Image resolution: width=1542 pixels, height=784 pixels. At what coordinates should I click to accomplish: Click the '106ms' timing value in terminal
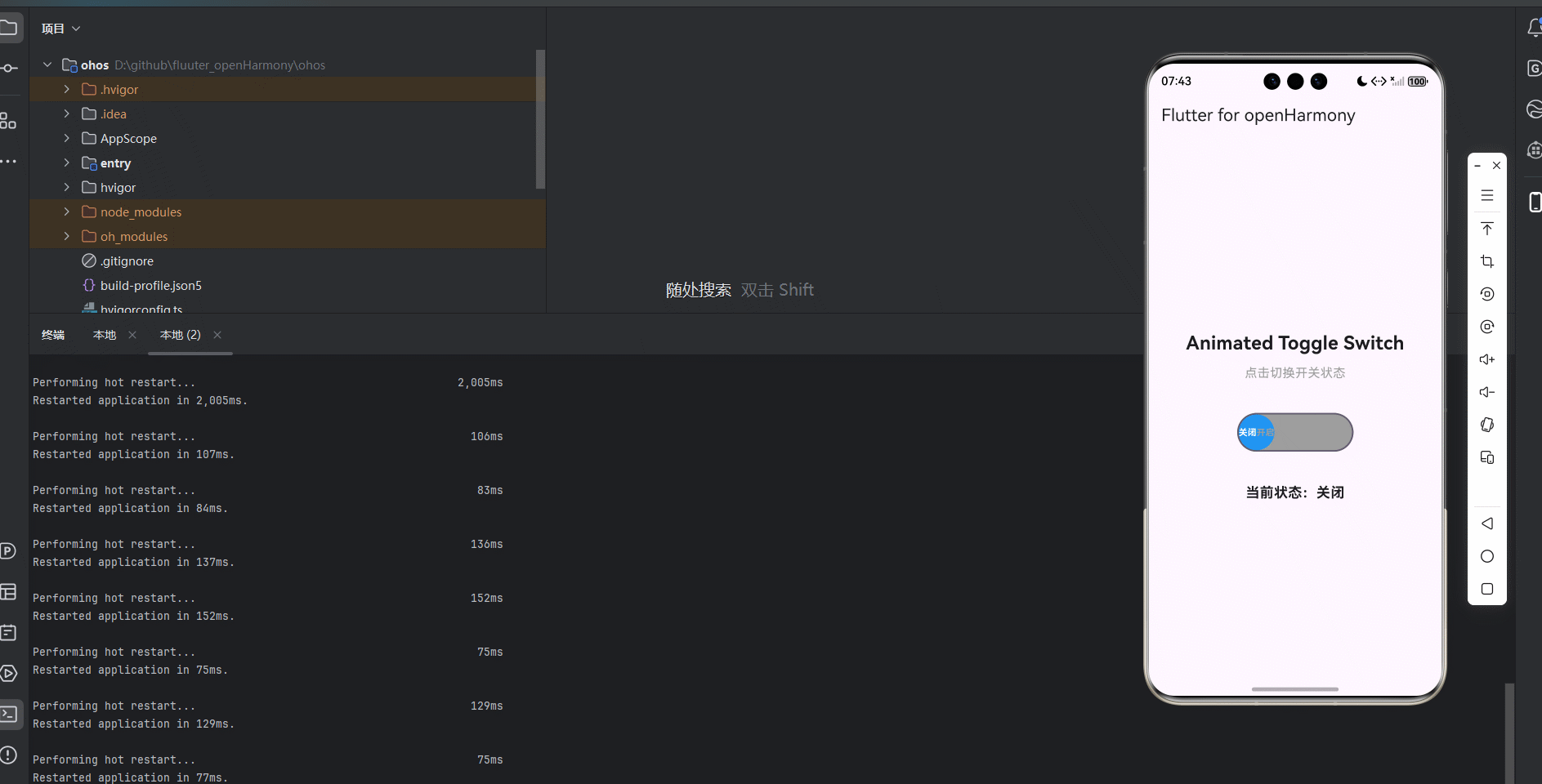(486, 436)
